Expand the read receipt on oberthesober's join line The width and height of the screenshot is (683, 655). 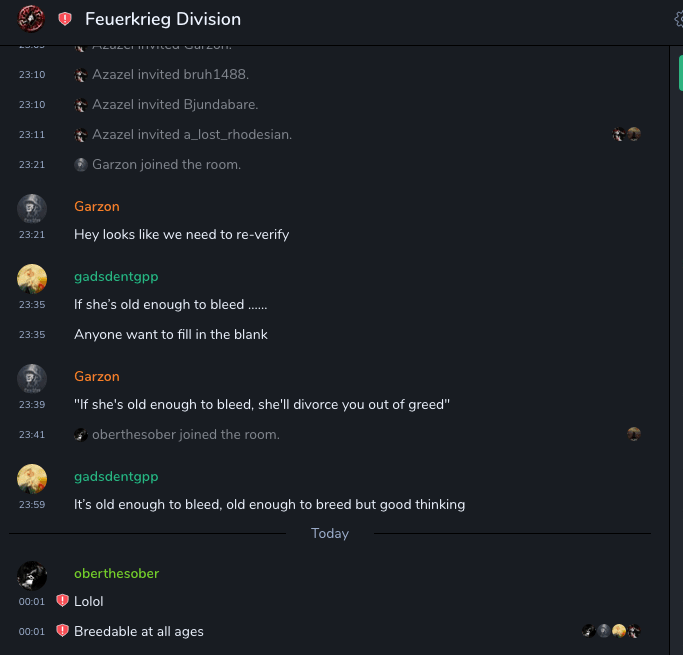[x=633, y=434]
